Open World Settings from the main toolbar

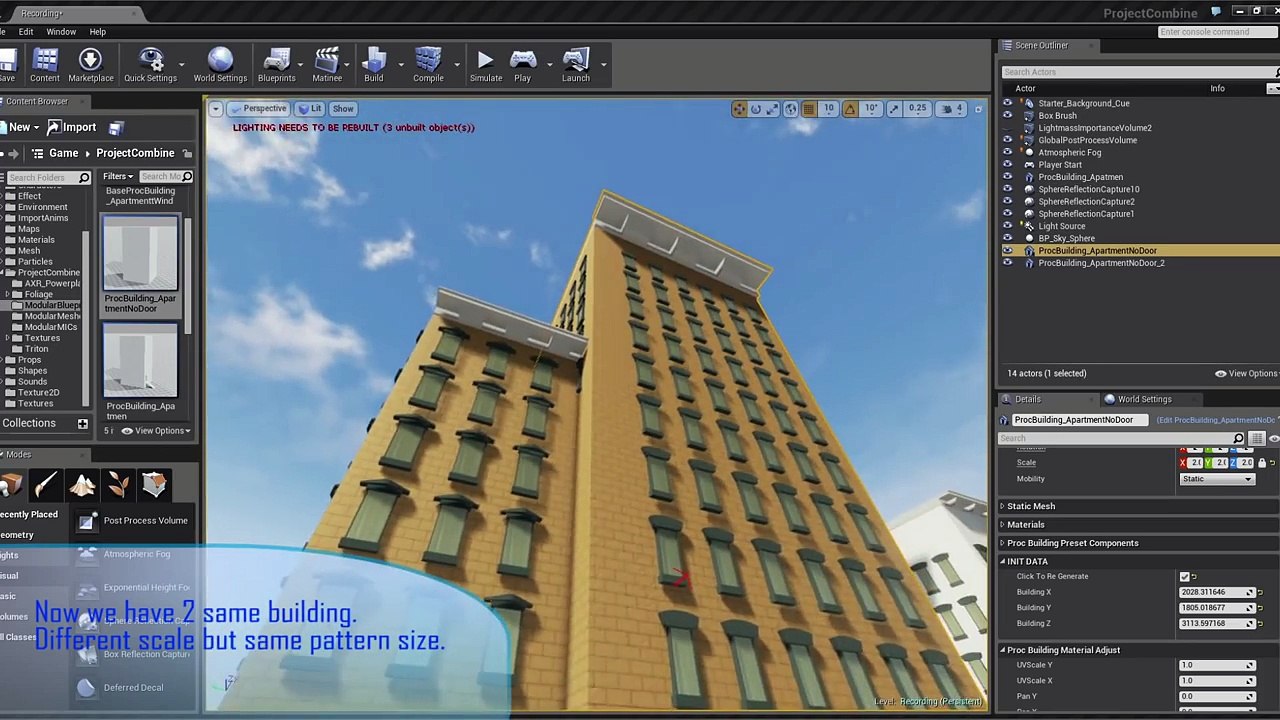point(220,66)
